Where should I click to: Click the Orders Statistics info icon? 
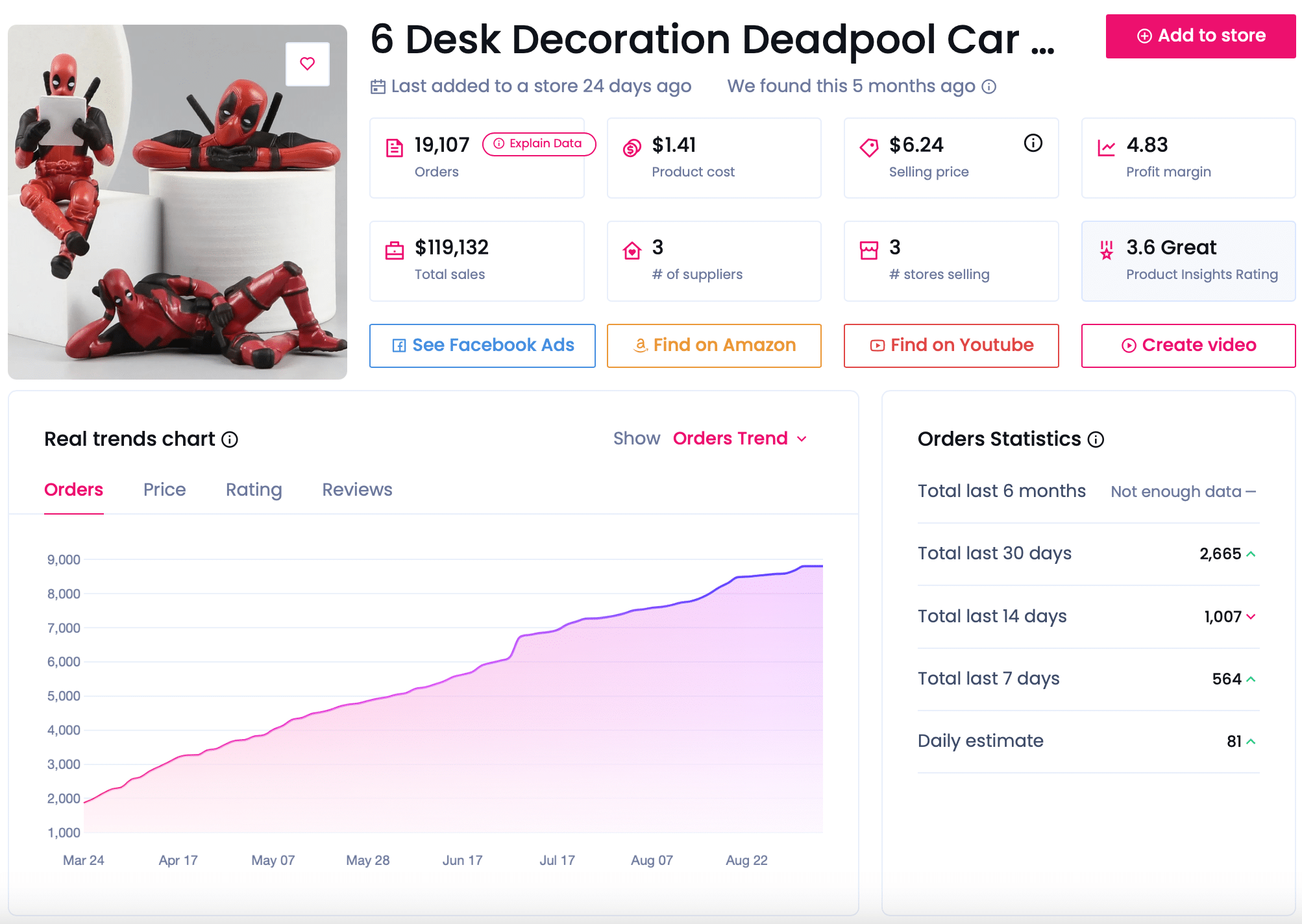[1095, 439]
